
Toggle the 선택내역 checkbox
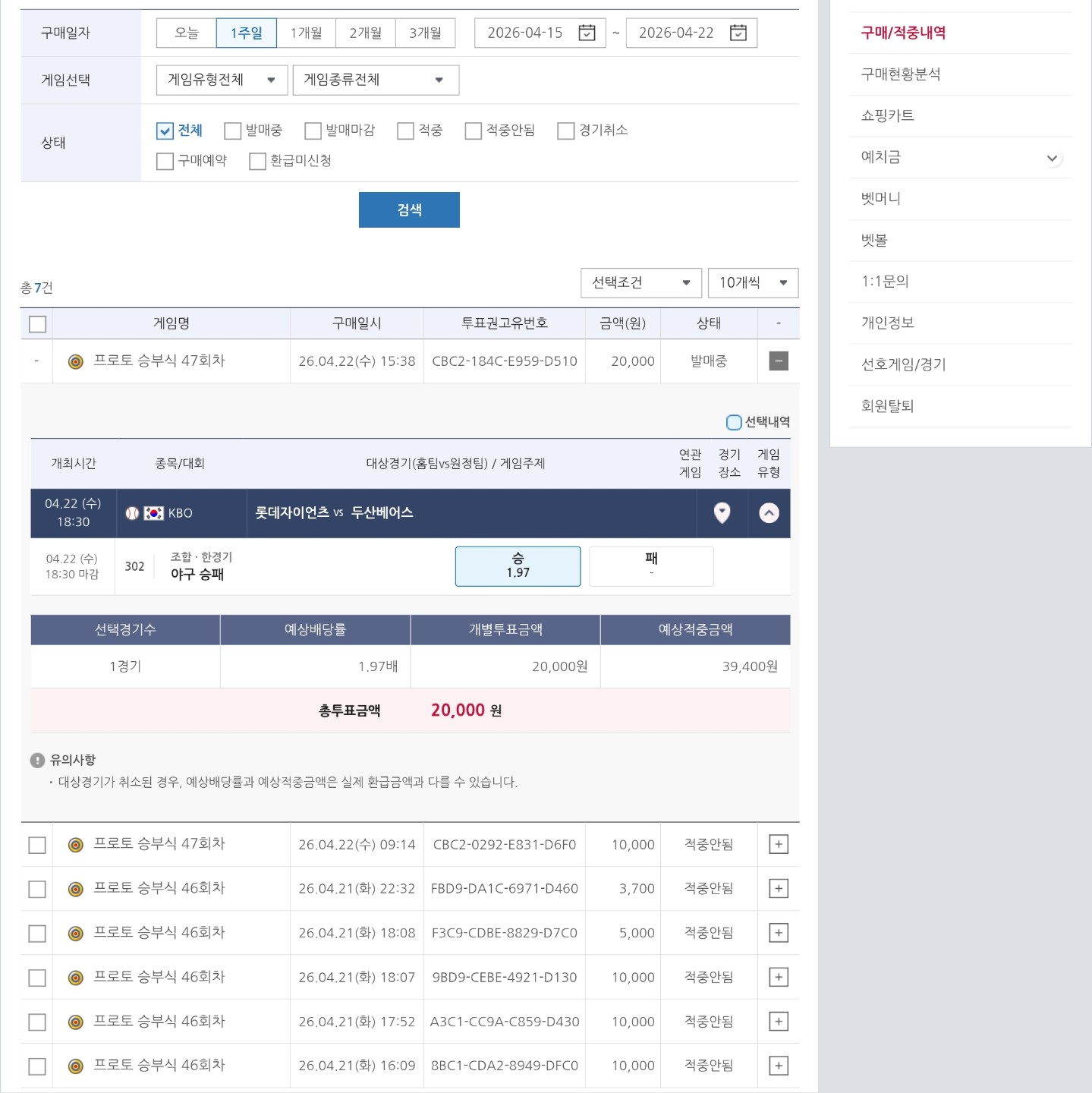pyautogui.click(x=734, y=422)
